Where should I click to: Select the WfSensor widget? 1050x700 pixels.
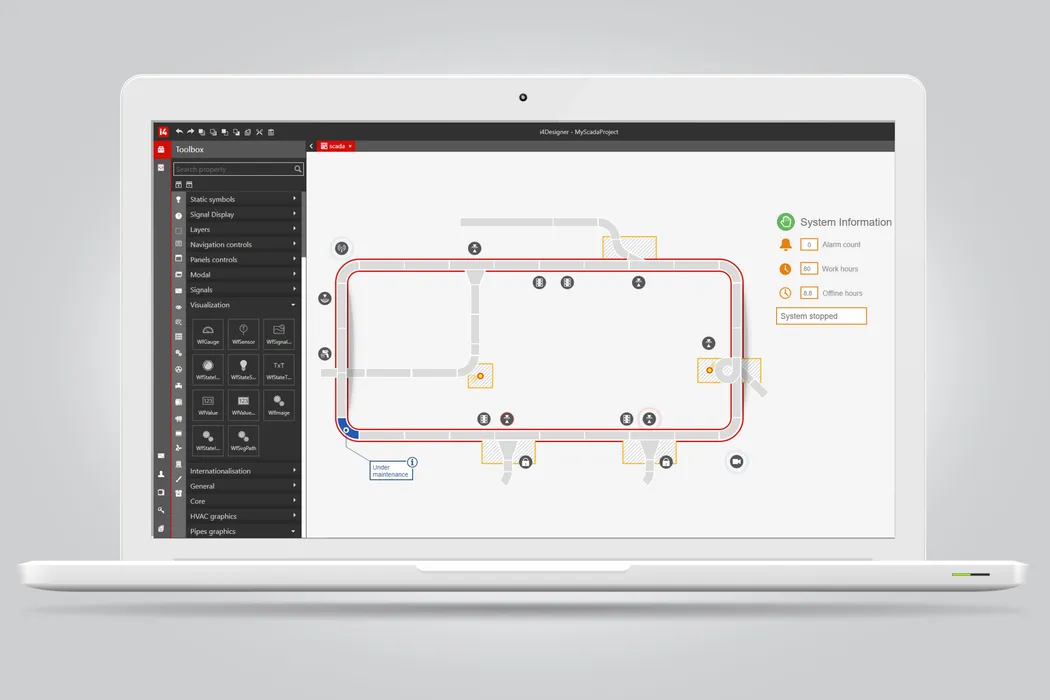click(x=243, y=334)
